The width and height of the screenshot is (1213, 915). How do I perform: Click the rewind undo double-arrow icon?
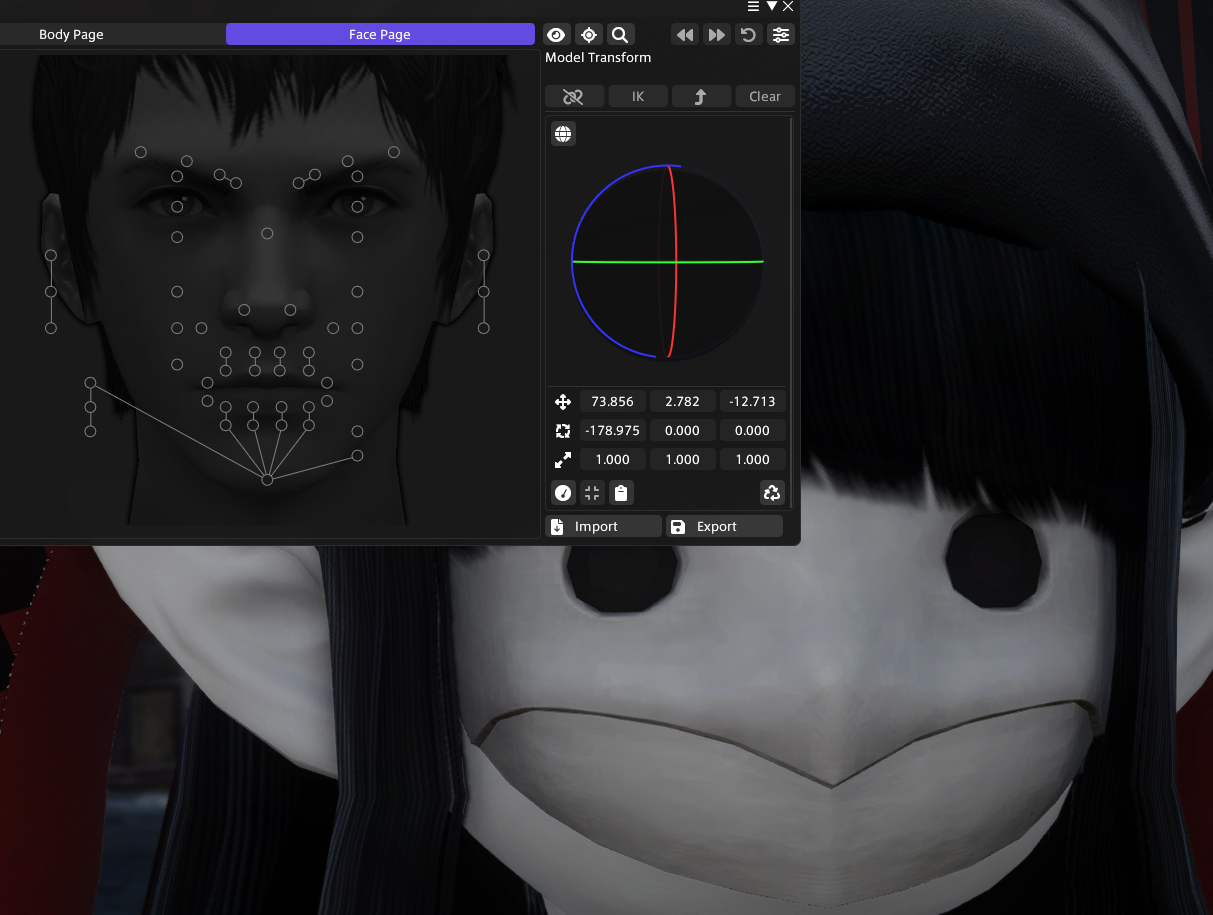click(685, 35)
